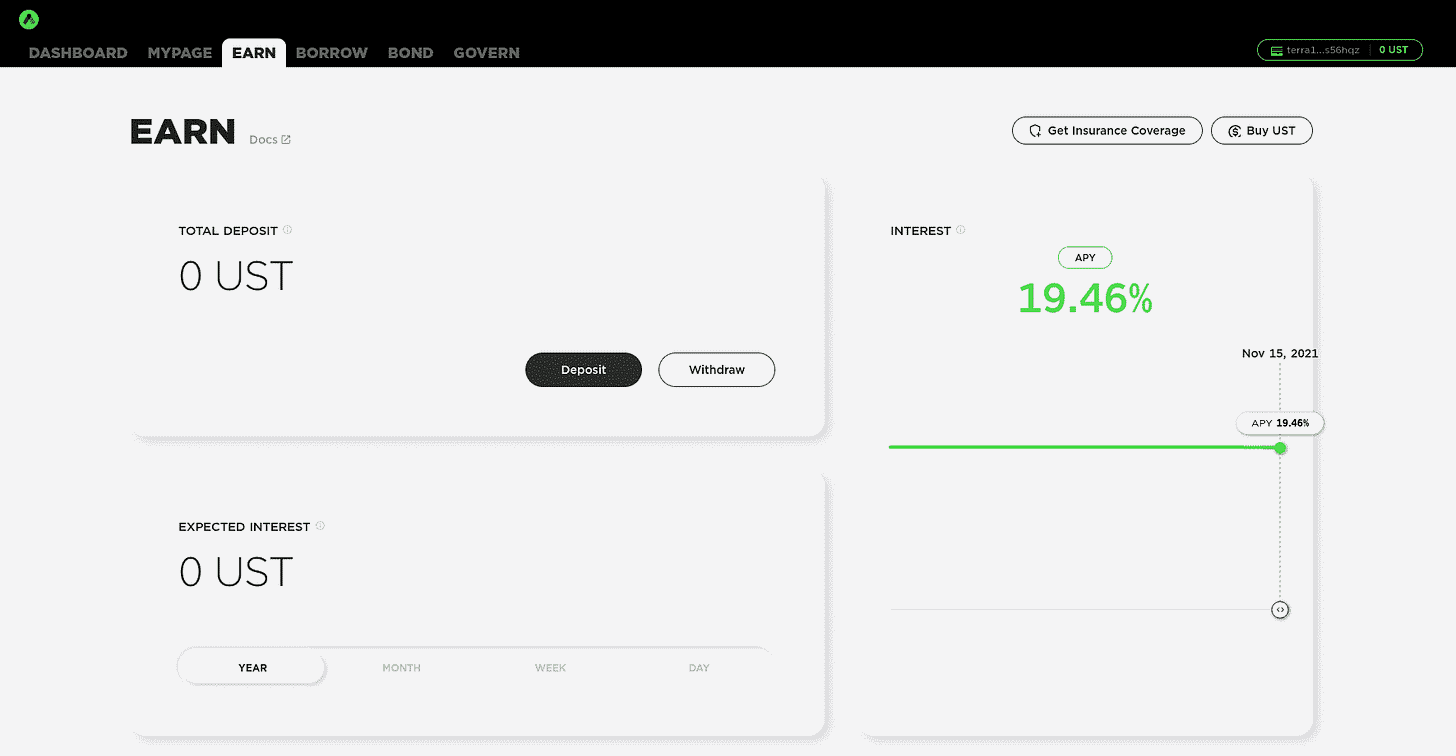Click the green Anchor logo icon
Viewport: 1456px width, 756px height.
tap(28, 19)
